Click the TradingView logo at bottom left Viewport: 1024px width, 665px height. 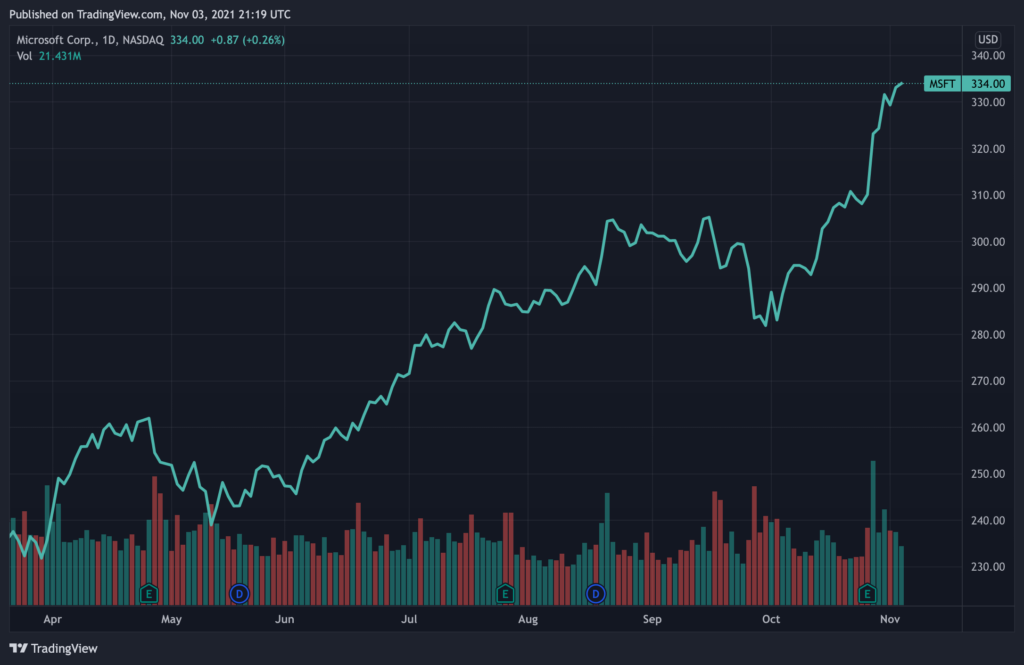[54, 648]
